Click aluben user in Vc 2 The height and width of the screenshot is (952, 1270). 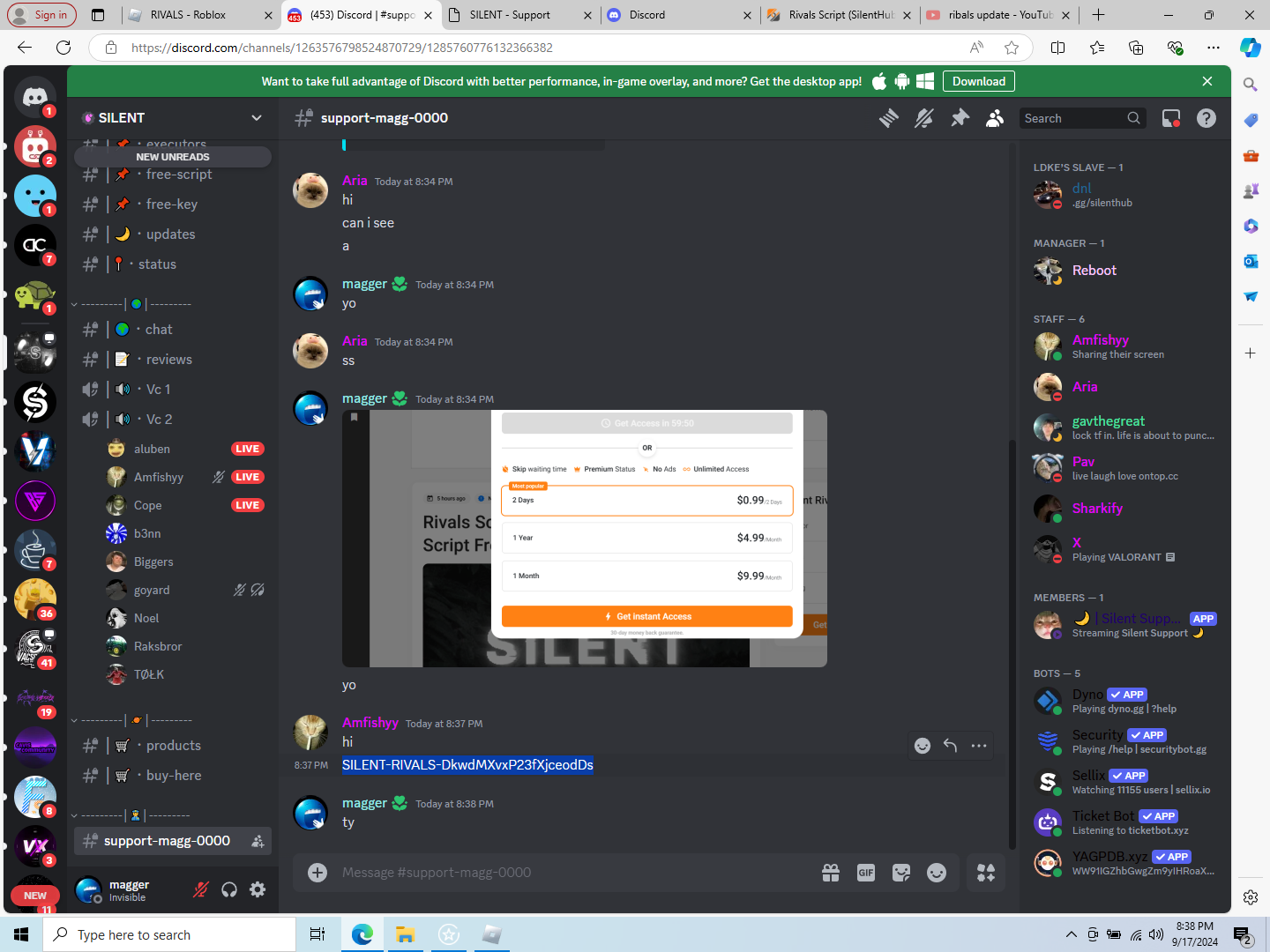tap(152, 450)
